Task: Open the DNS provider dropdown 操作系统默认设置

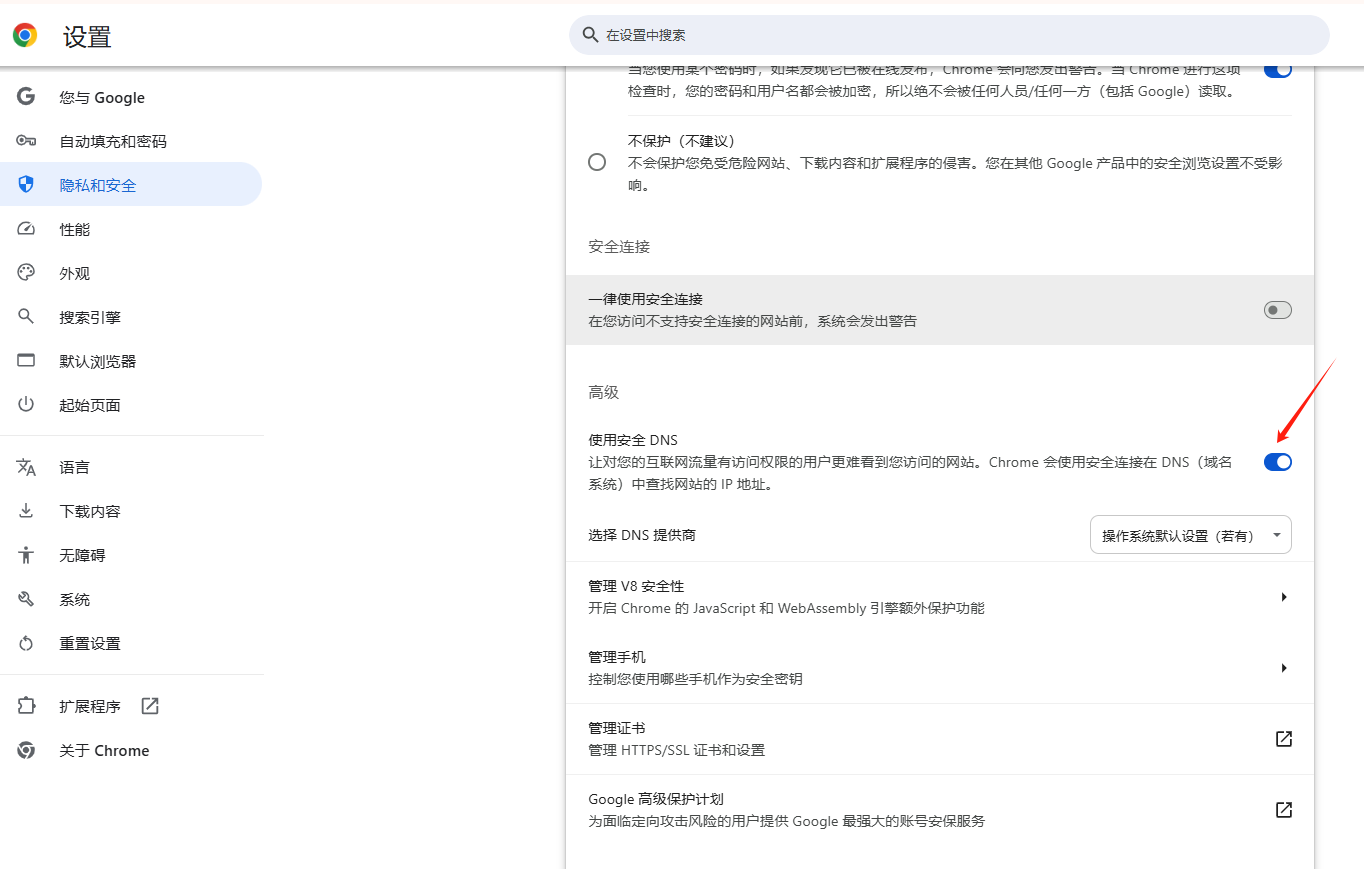Action: point(1191,535)
